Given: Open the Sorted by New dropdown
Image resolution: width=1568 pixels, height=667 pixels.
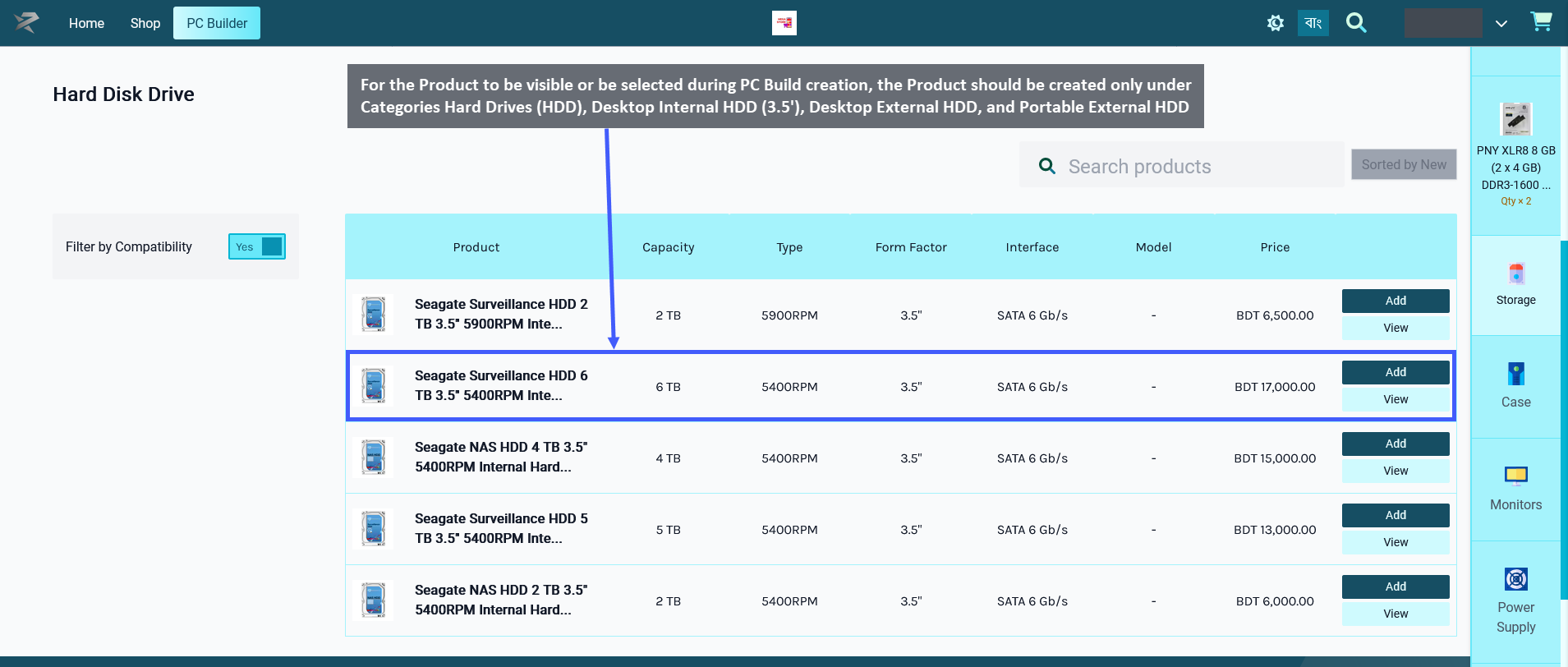Looking at the screenshot, I should [1404, 164].
